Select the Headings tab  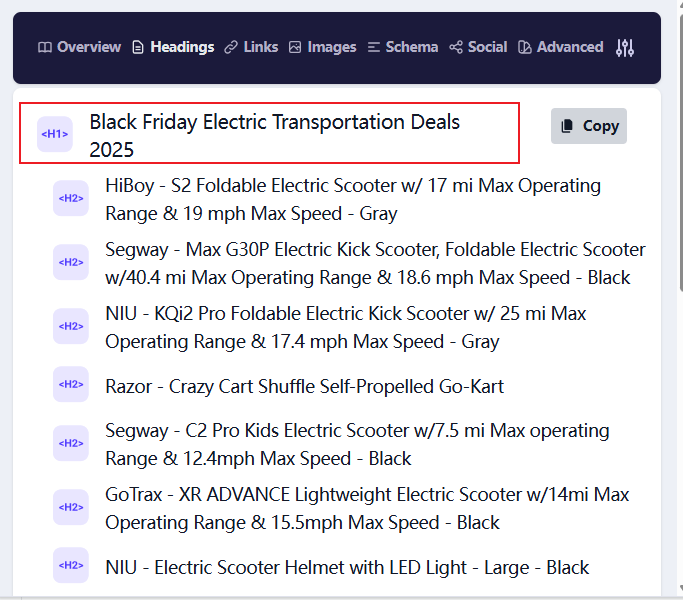tap(173, 47)
